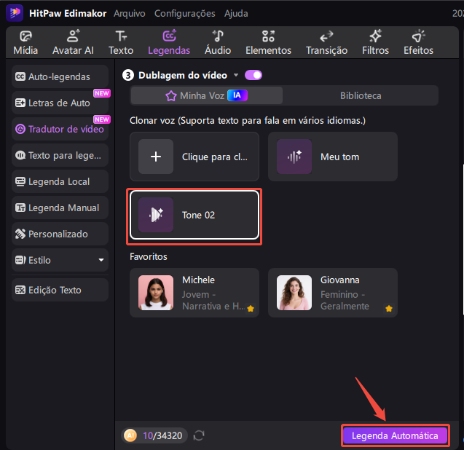464x450 pixels.
Task: Click Michele's portrait thumbnail
Action: [x=156, y=293]
